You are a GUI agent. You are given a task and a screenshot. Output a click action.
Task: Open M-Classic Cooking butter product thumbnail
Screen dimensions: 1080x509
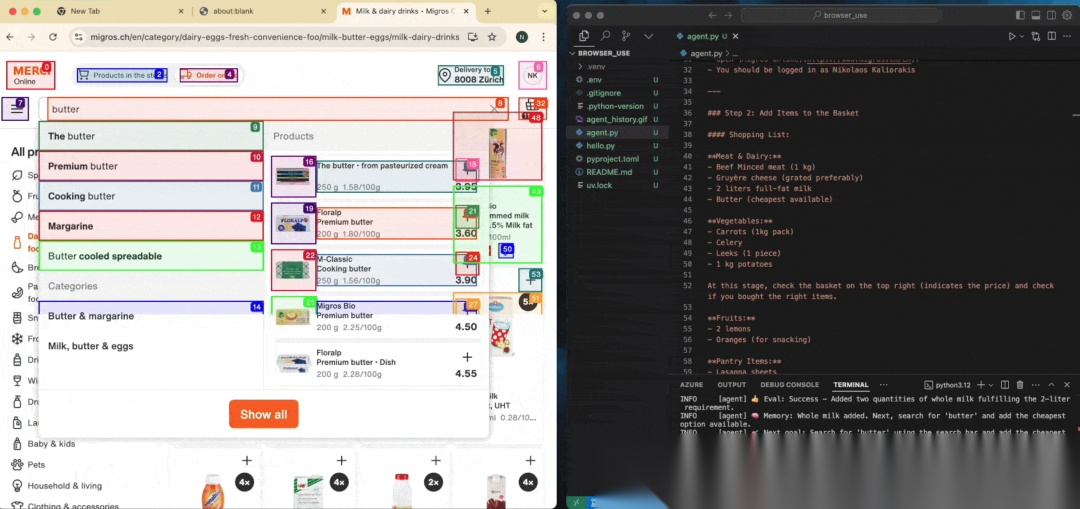[293, 270]
